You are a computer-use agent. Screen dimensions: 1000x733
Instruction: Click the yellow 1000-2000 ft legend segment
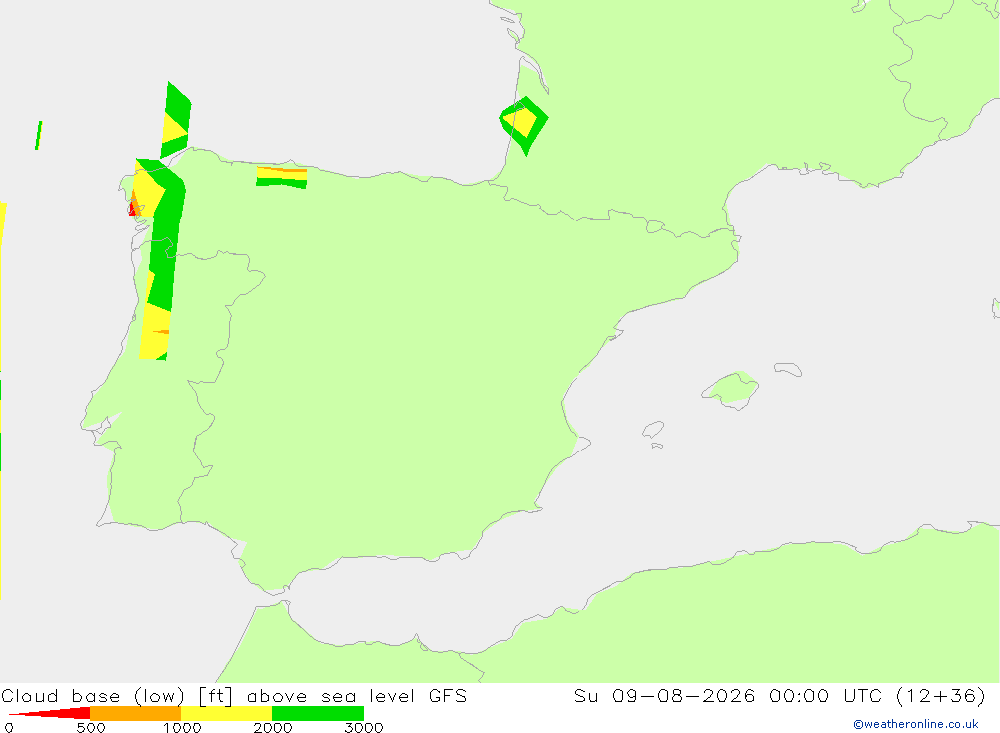tap(226, 713)
